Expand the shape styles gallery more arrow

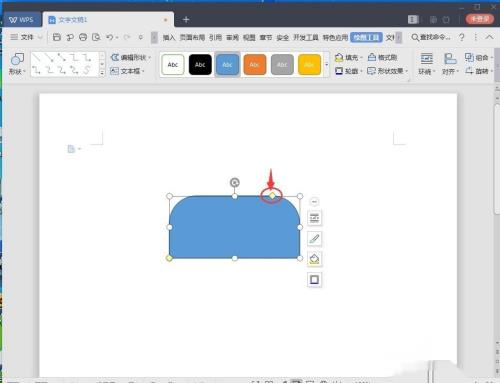(x=326, y=64)
